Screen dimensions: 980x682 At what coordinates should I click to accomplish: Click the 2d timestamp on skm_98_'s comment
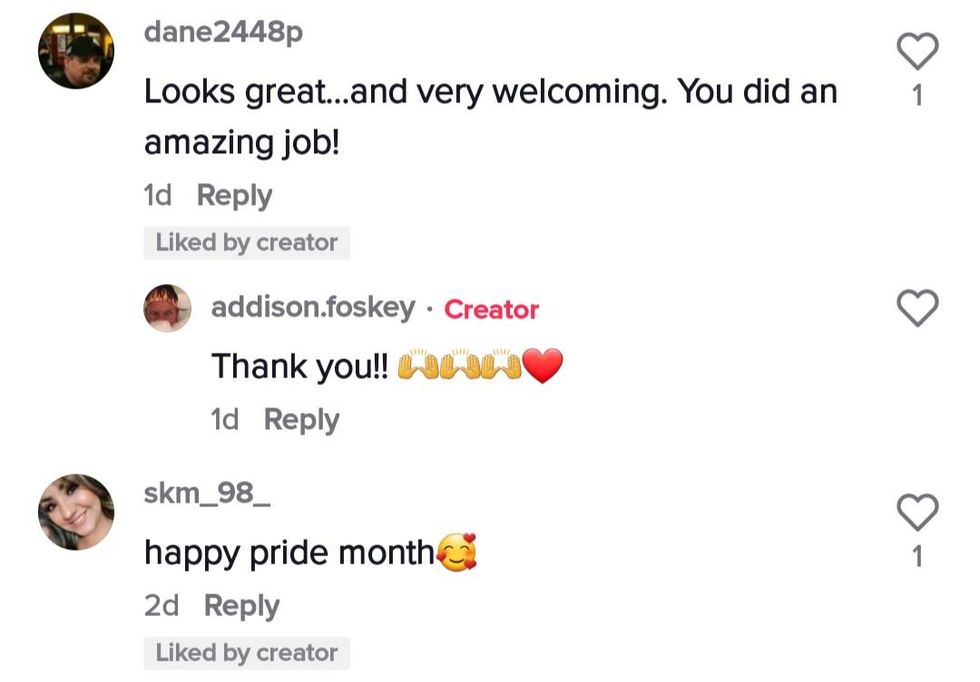(161, 606)
